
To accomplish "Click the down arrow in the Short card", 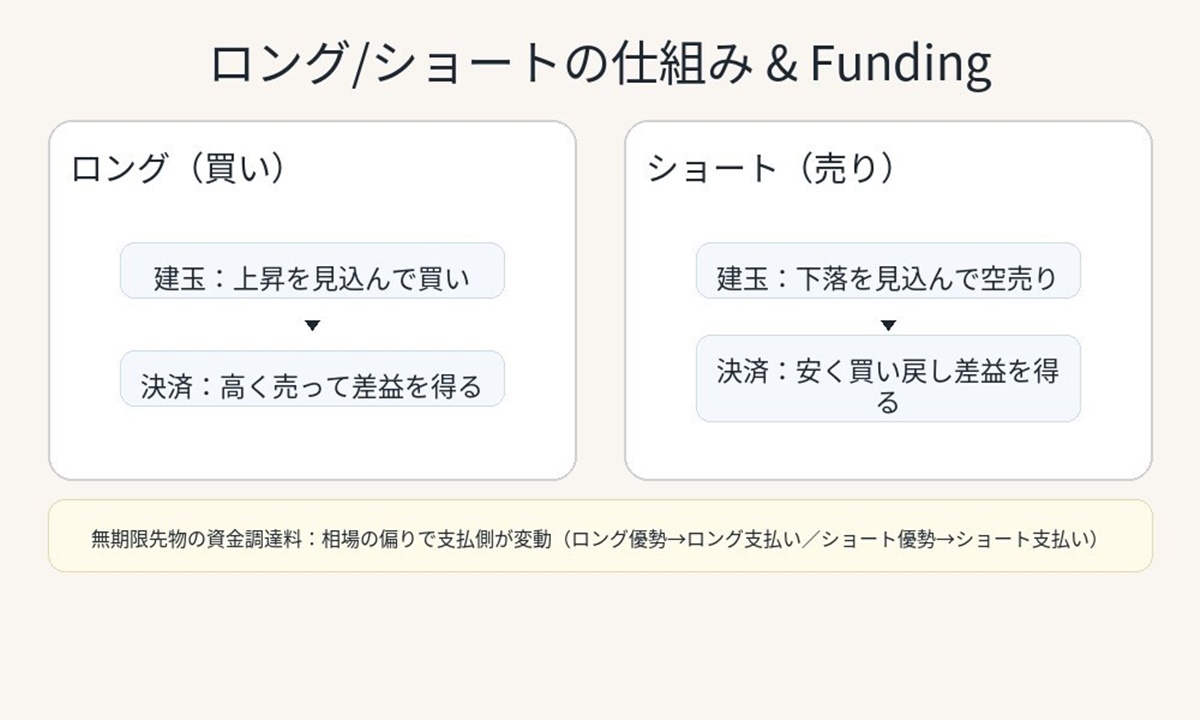I will (888, 325).
